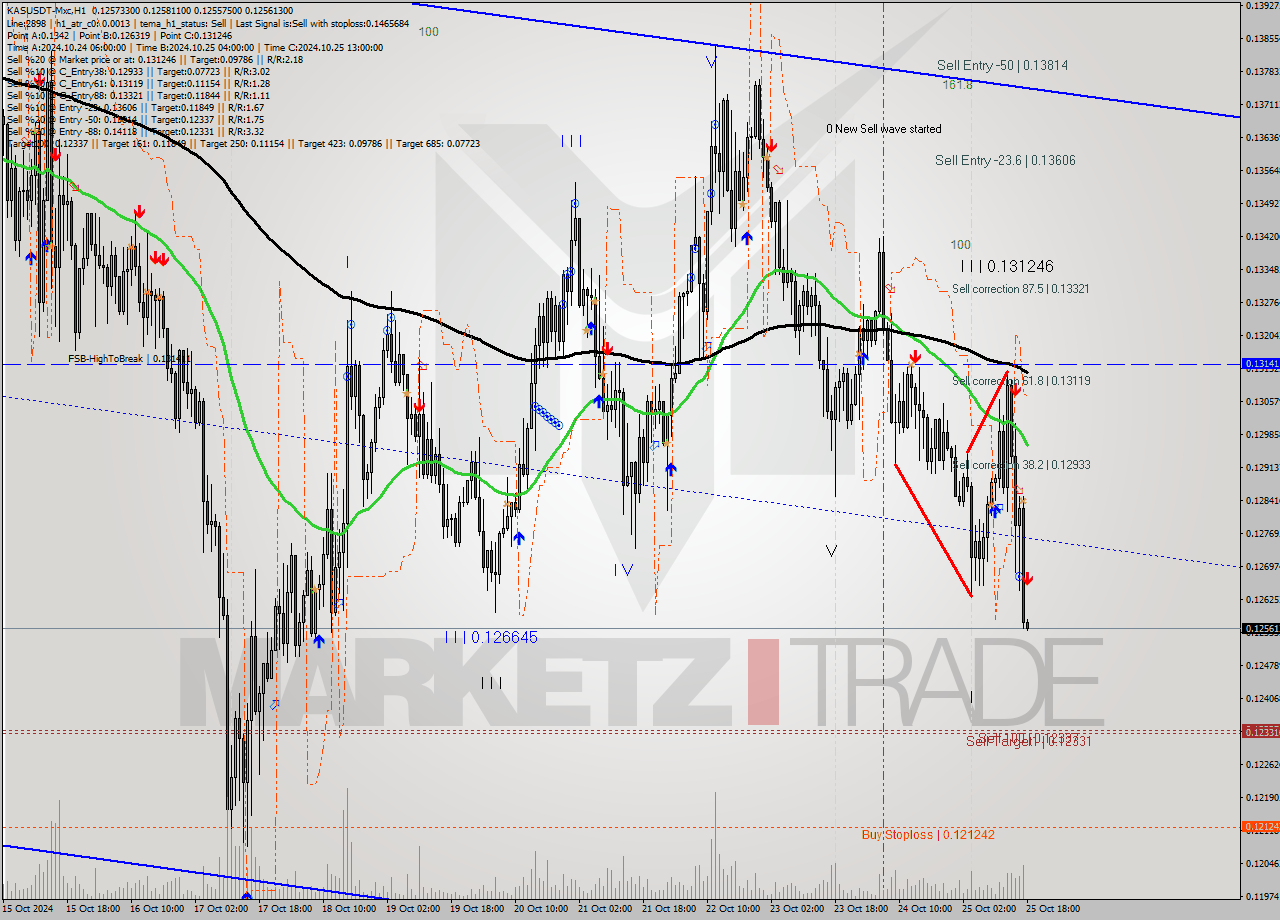1280x920 pixels.
Task: Click the '17 Oct 02:00' time label
Action: [221, 909]
